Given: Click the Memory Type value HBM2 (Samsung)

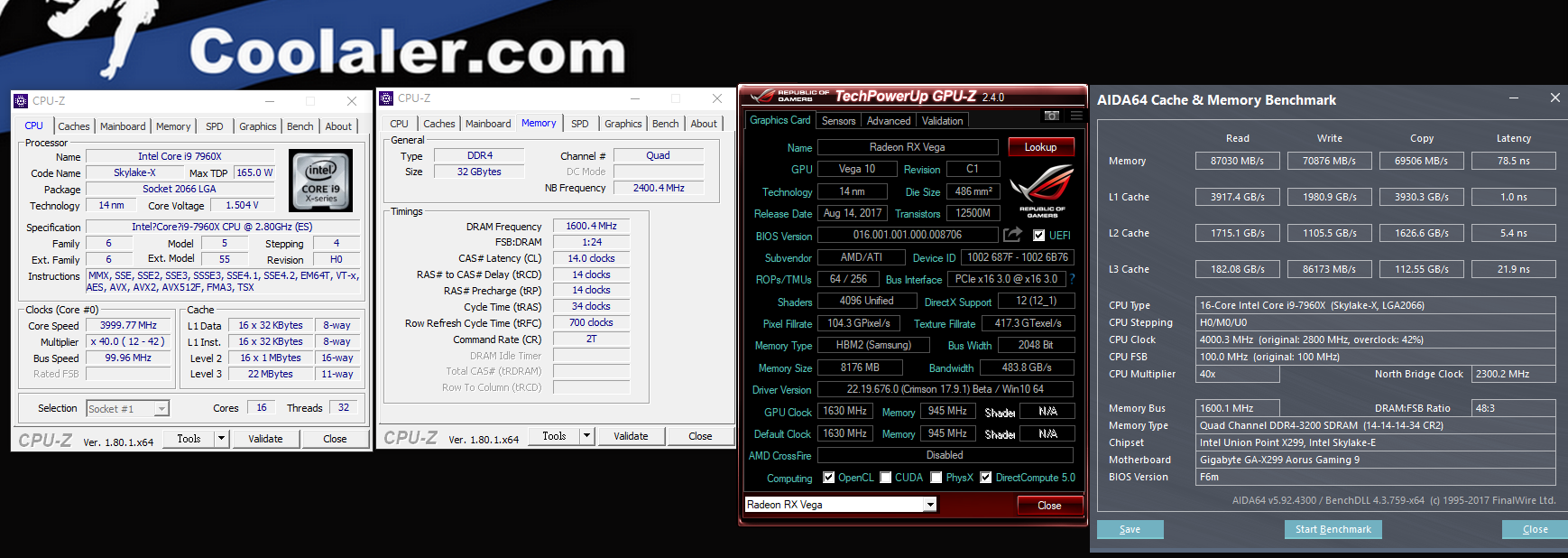Looking at the screenshot, I should pyautogui.click(x=872, y=345).
